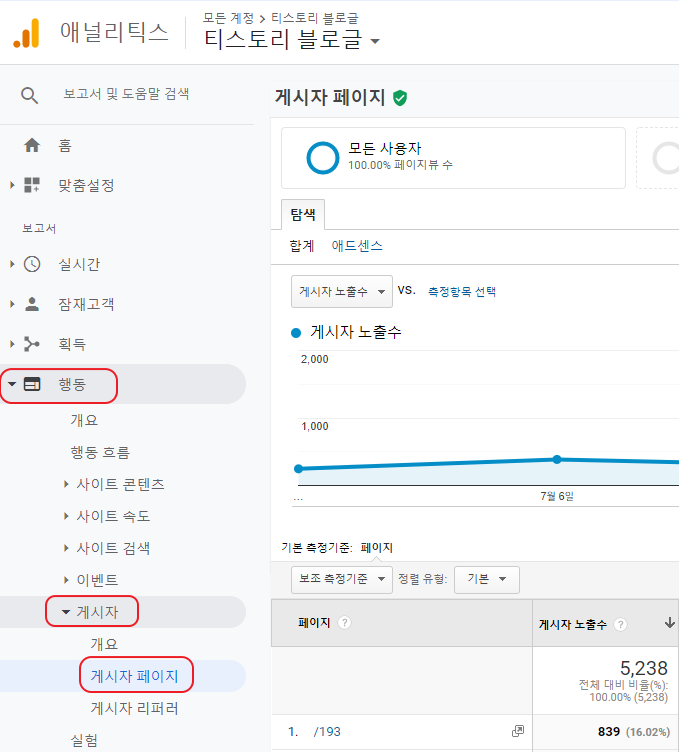The height and width of the screenshot is (752, 679).
Task: Click the 7월 6일 axis label
Action: pyautogui.click(x=557, y=496)
